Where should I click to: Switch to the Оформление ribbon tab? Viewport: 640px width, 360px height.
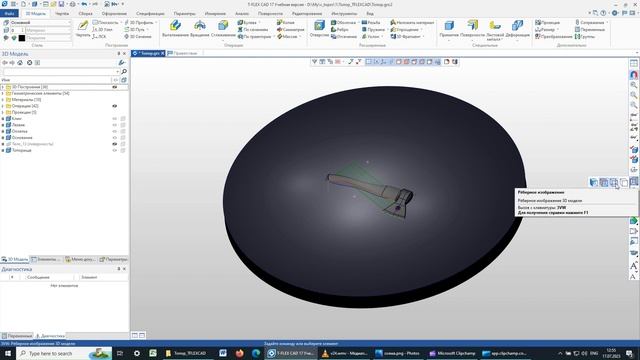point(114,13)
